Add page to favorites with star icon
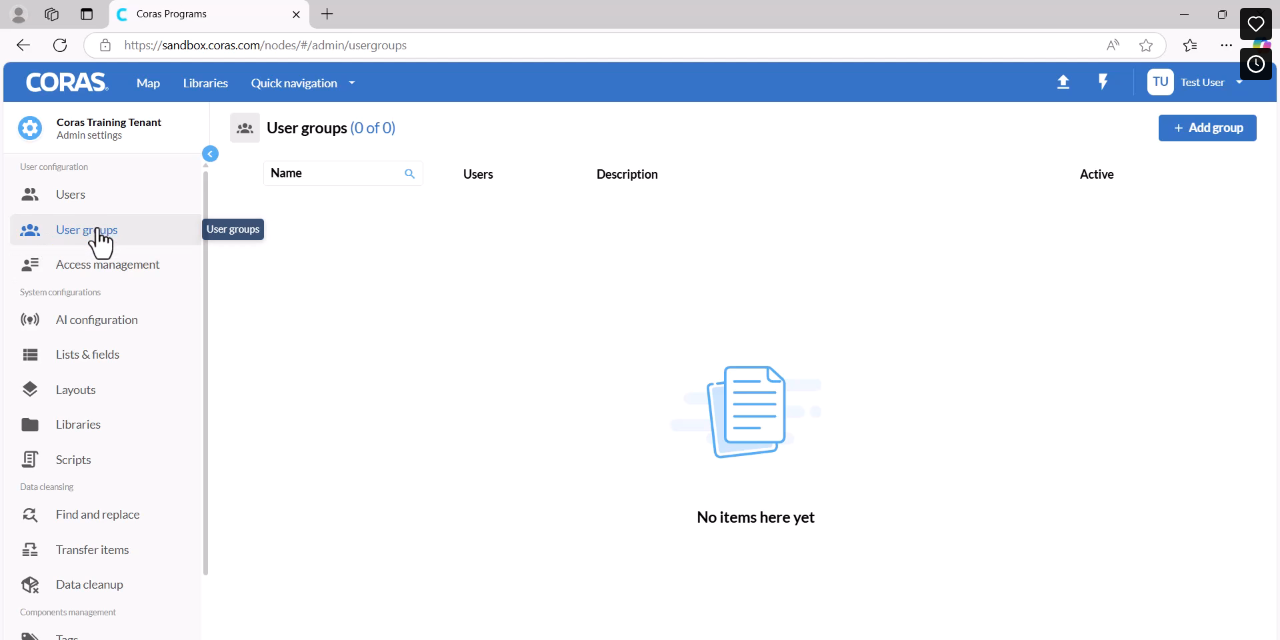 coord(1146,45)
